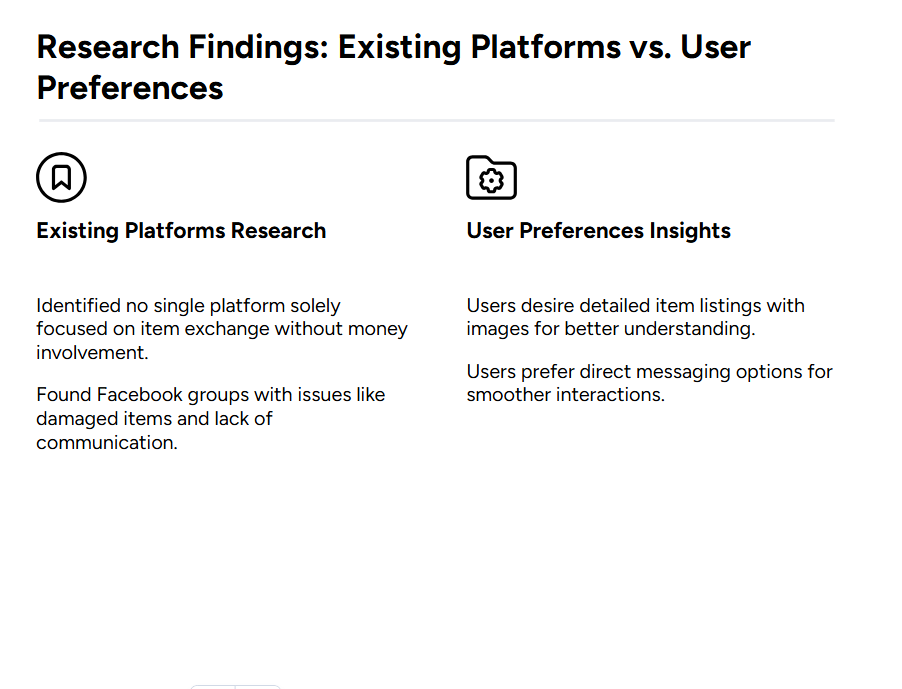Click the horizontal divider below the title
902x689 pixels.
pyautogui.click(x=437, y=121)
